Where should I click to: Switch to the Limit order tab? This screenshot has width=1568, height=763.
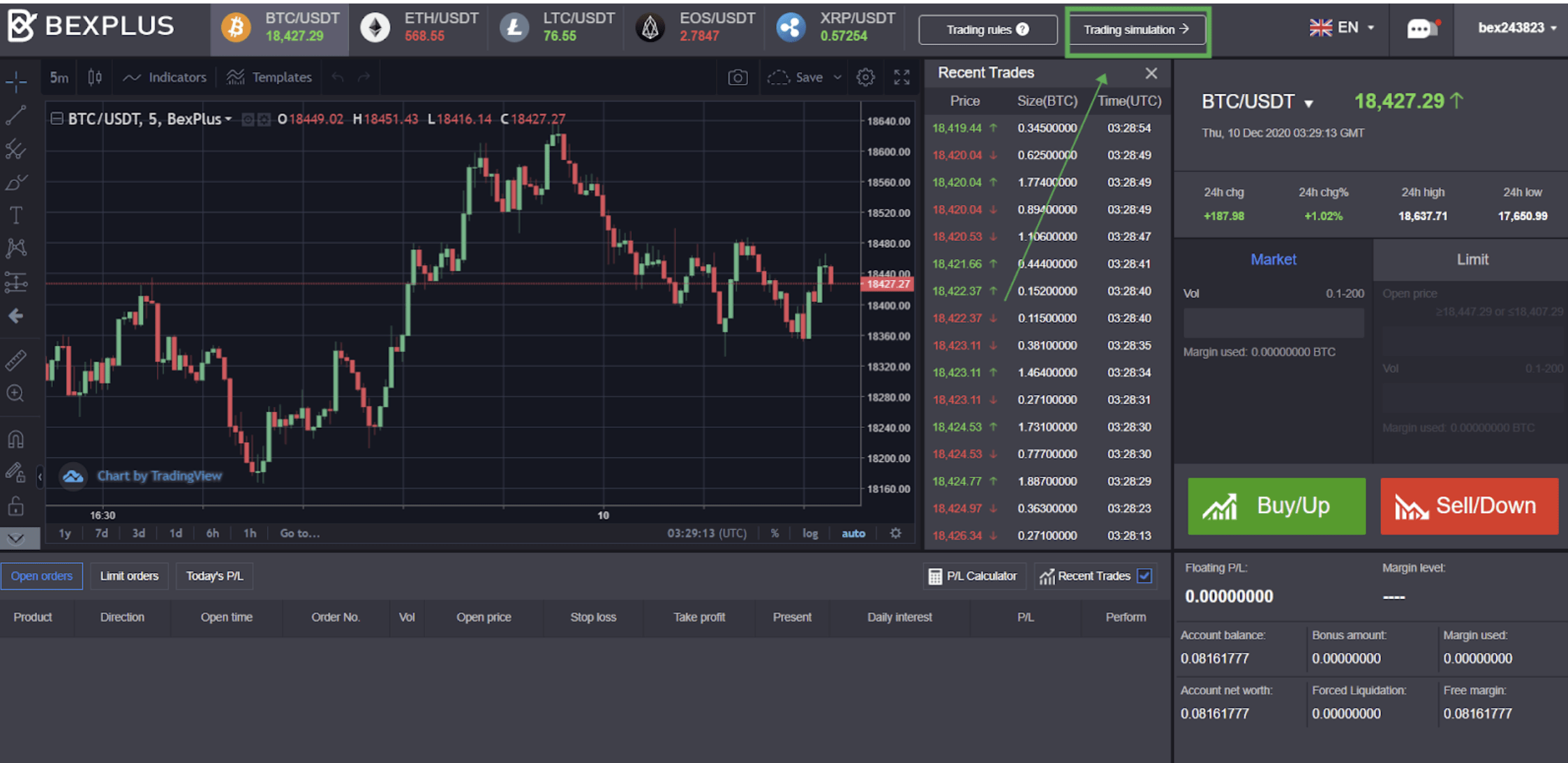click(1472, 260)
